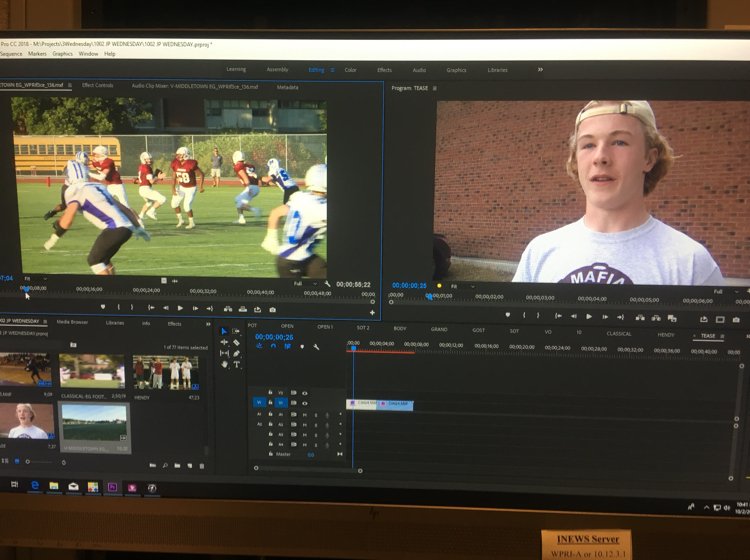Expand Project panel tabs overflow chevron
The height and width of the screenshot is (560, 750).
click(x=208, y=324)
